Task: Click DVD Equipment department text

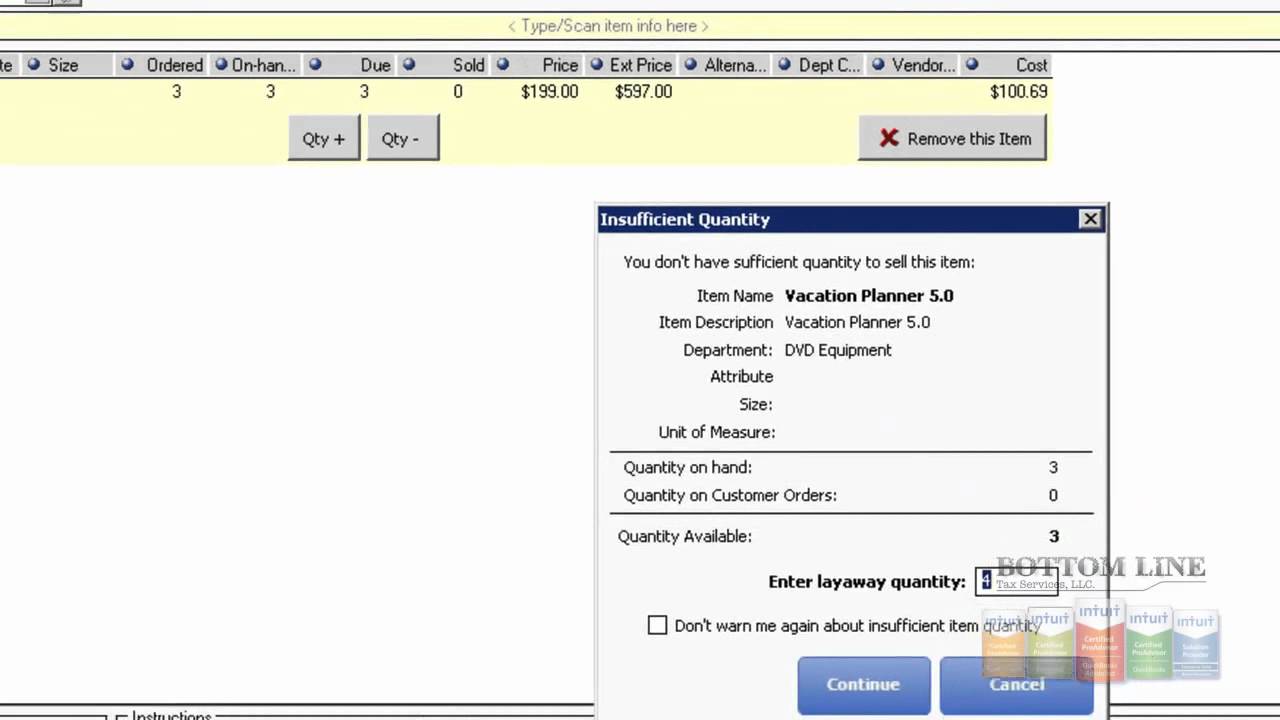Action: 838,350
